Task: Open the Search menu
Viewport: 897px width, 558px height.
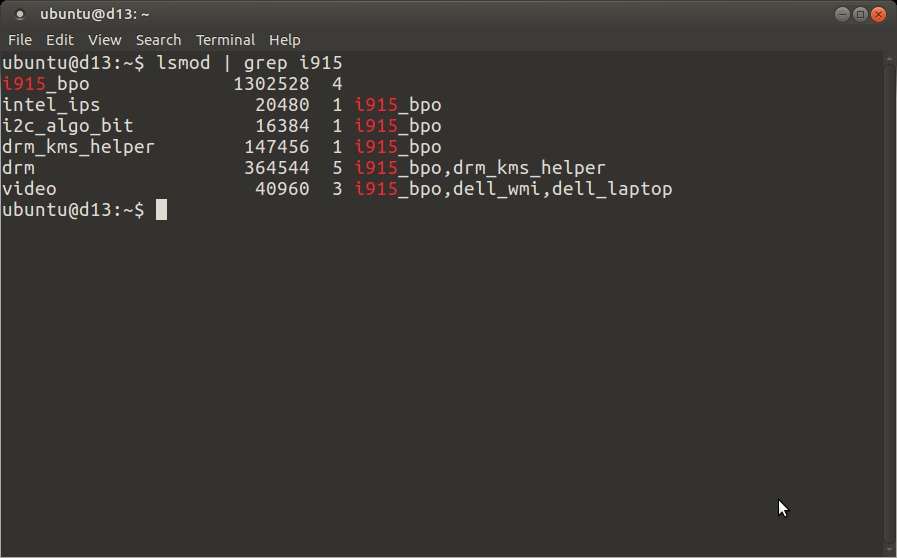Action: (x=158, y=40)
